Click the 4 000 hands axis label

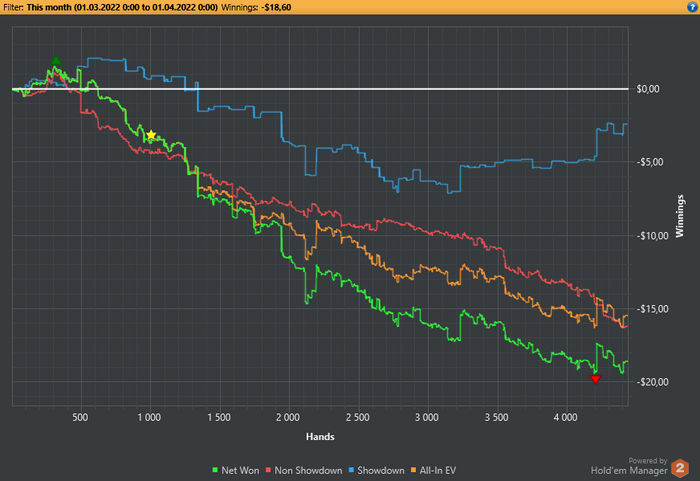click(566, 418)
